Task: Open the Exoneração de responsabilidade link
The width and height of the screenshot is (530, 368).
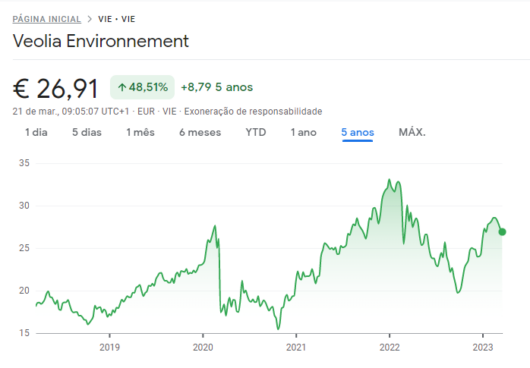Action: coord(253,112)
